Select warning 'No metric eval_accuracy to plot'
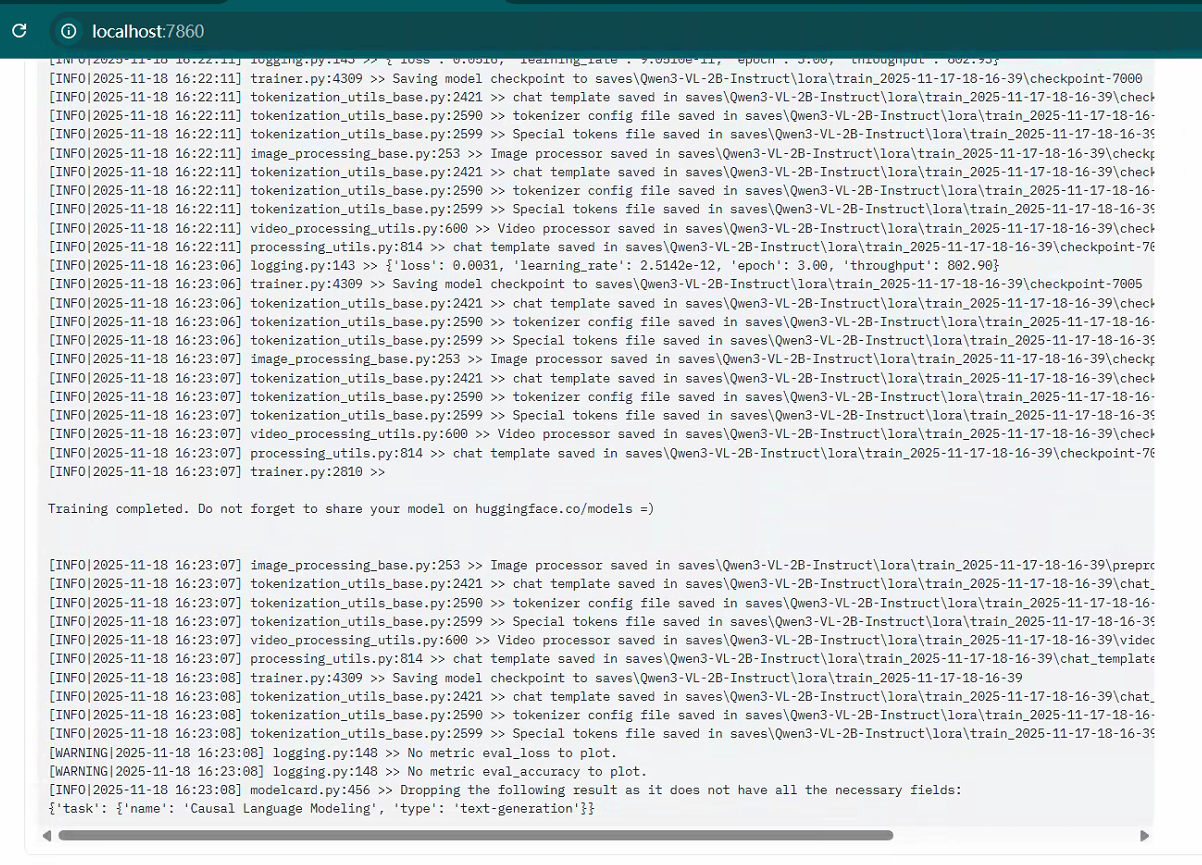Screen dimensions: 1202x865 pyautogui.click(x=348, y=771)
